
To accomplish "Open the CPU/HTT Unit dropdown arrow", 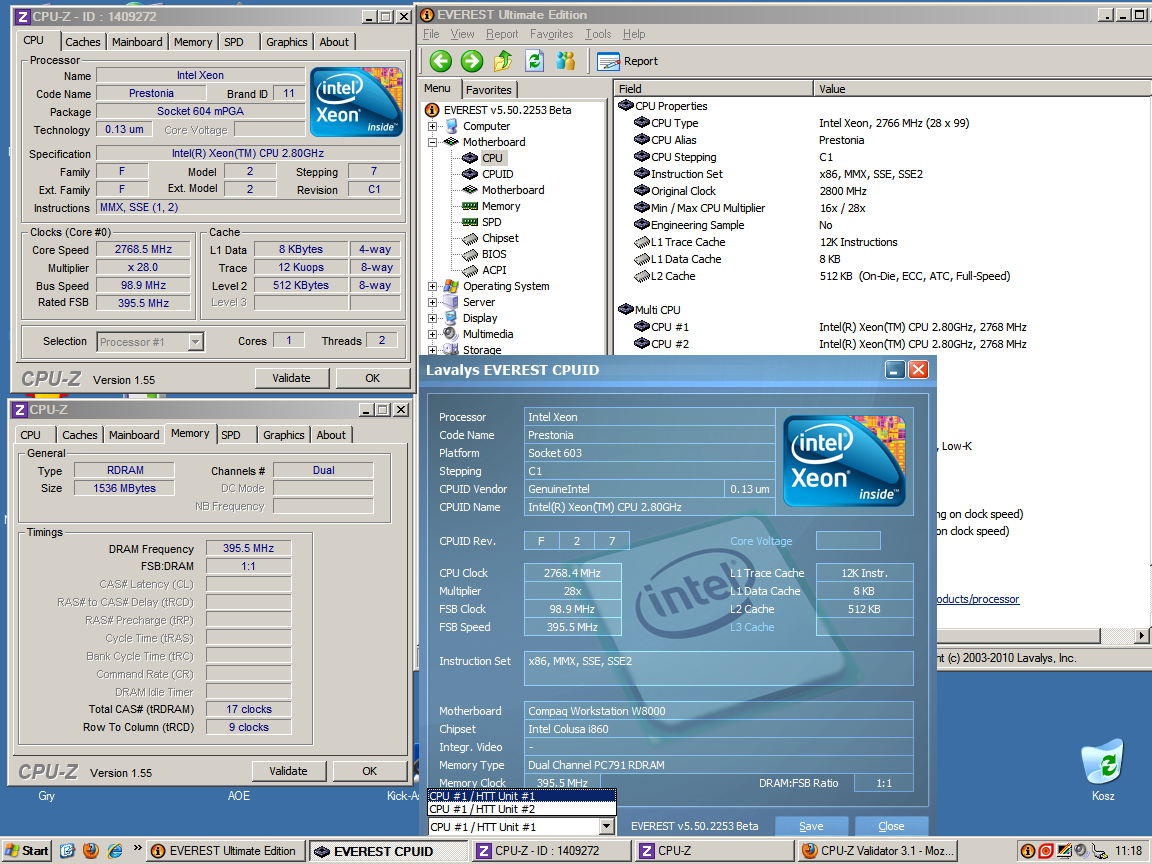I will coord(606,827).
